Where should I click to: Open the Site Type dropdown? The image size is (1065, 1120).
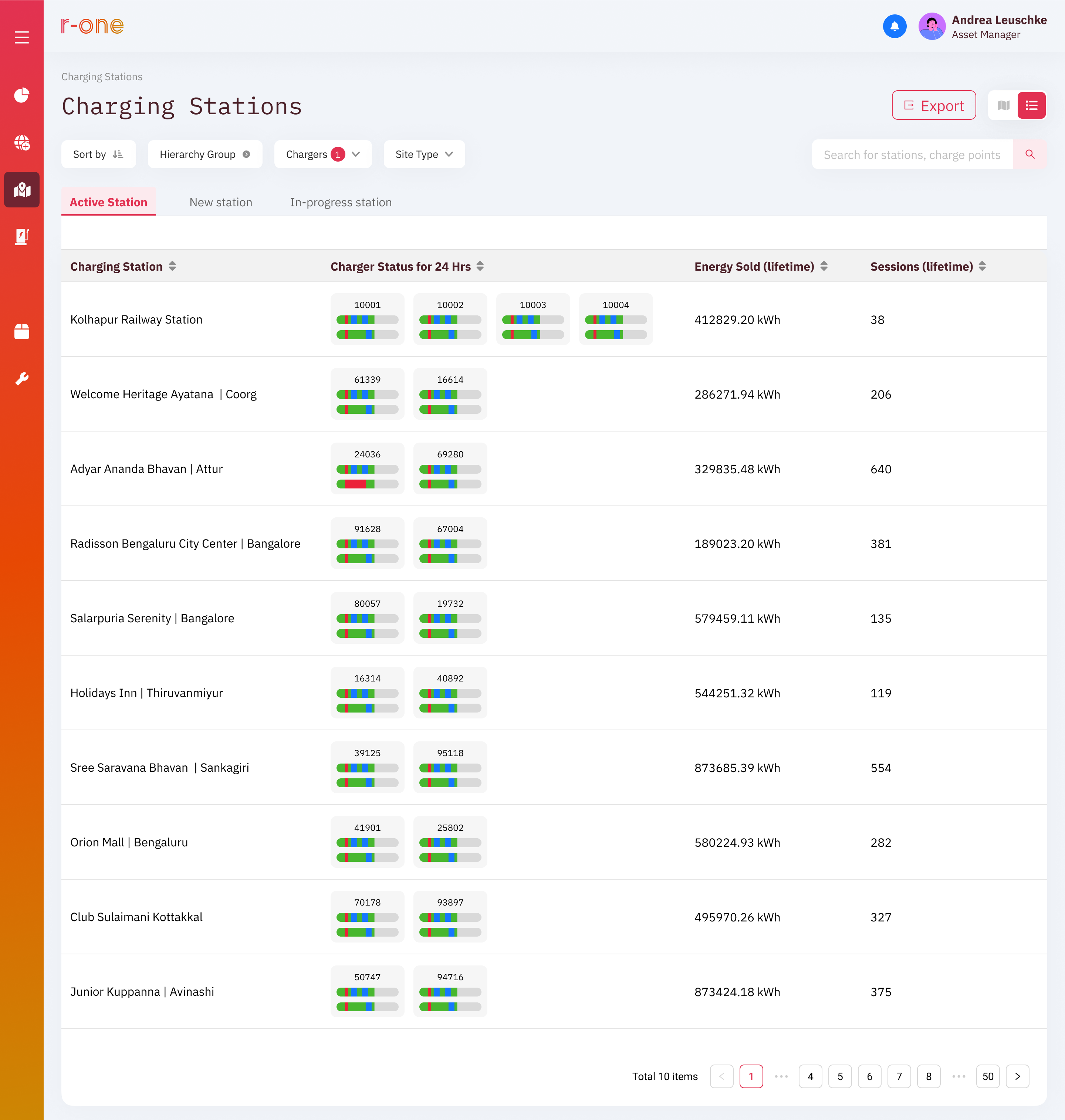click(x=423, y=155)
